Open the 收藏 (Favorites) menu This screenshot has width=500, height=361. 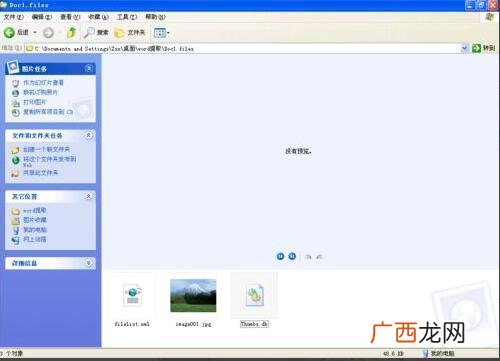tap(98, 17)
